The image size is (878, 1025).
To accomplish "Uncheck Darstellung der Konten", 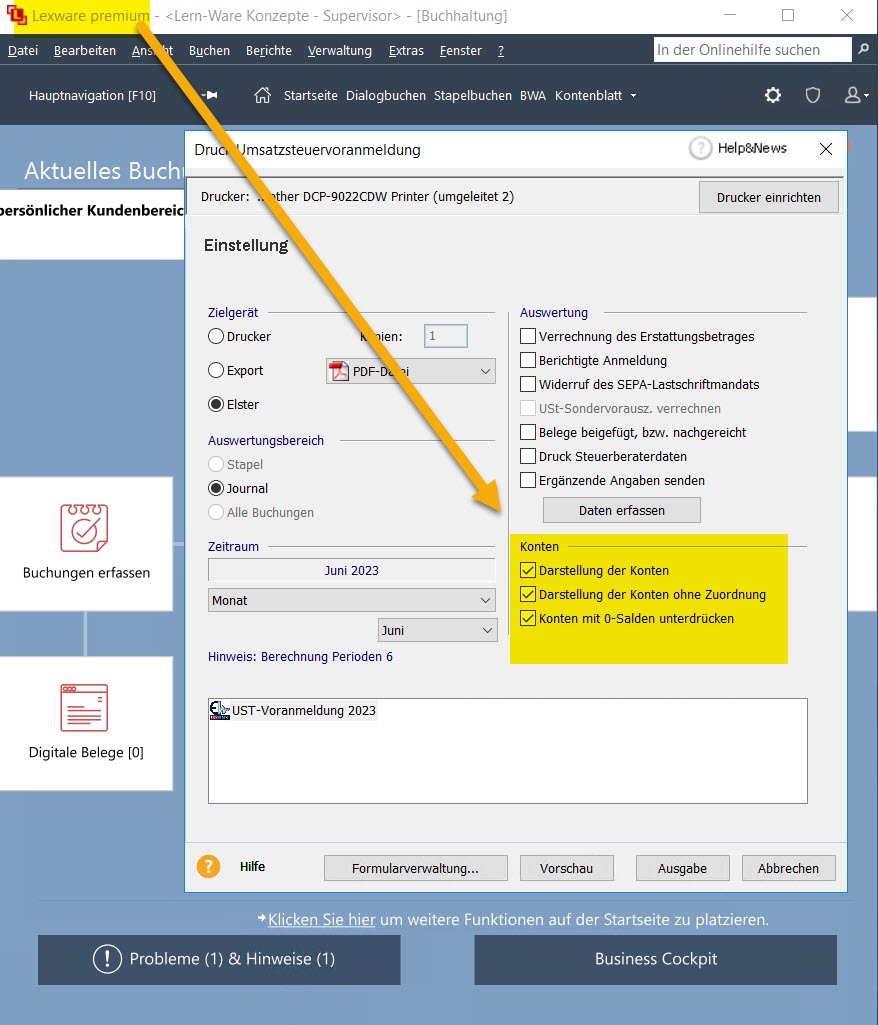I will pyautogui.click(x=528, y=571).
